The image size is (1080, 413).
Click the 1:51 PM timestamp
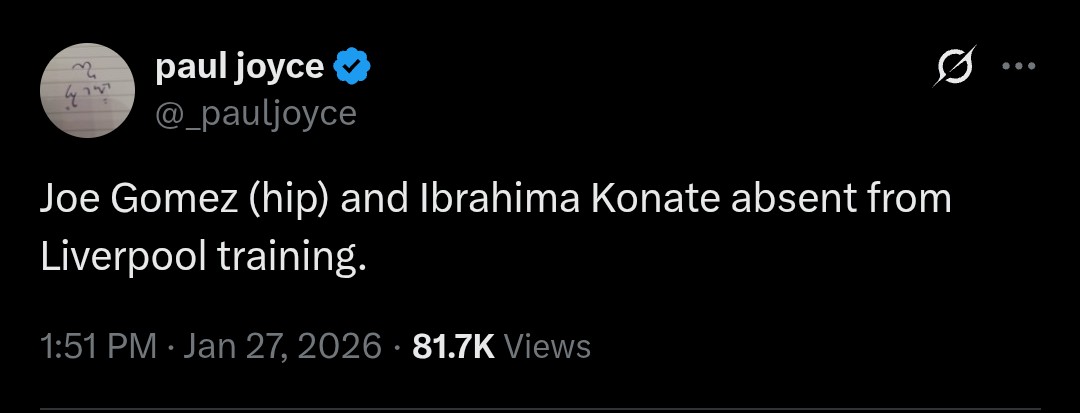pos(98,346)
